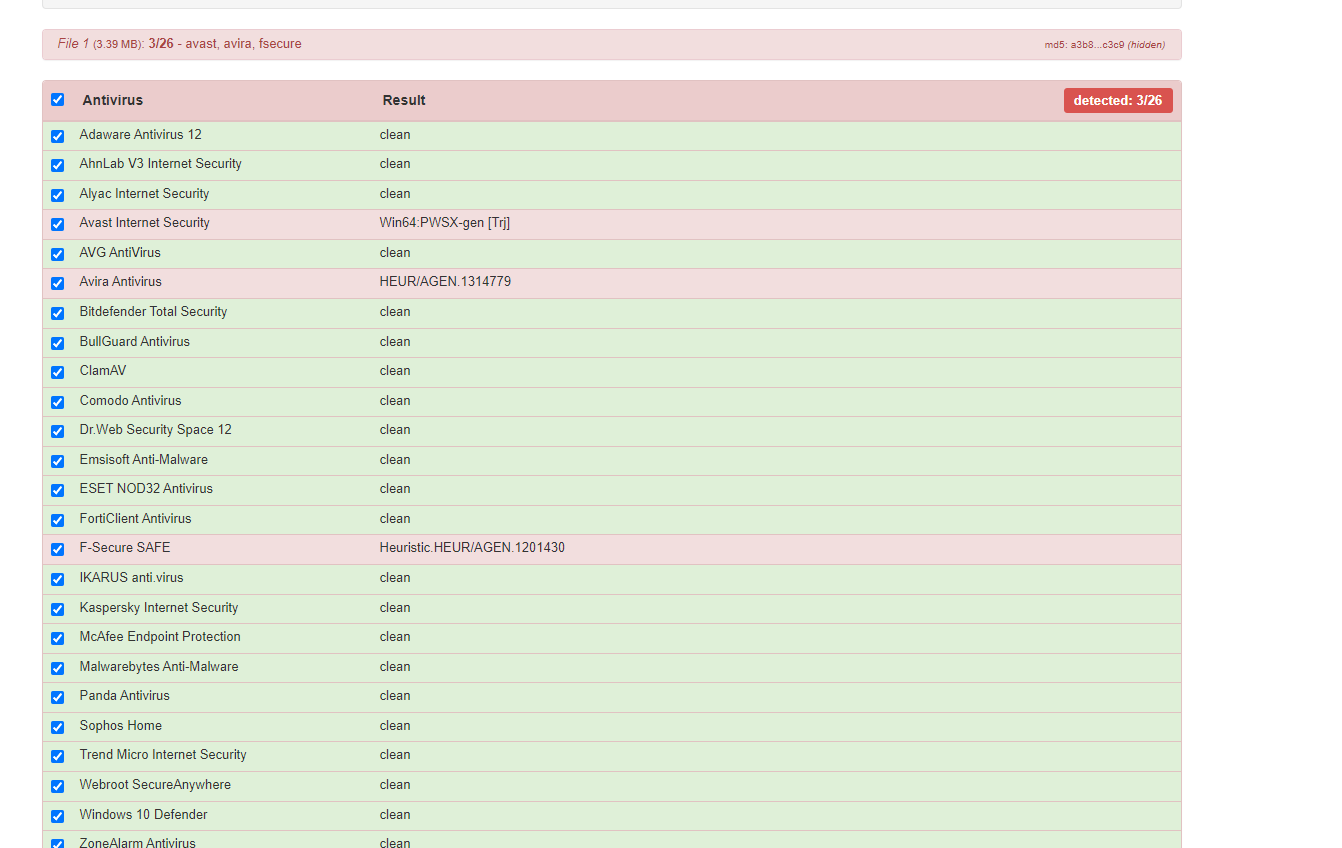The width and height of the screenshot is (1342, 848).
Task: Click the 'Kaspersky Internet Security' name
Action: coord(159,608)
